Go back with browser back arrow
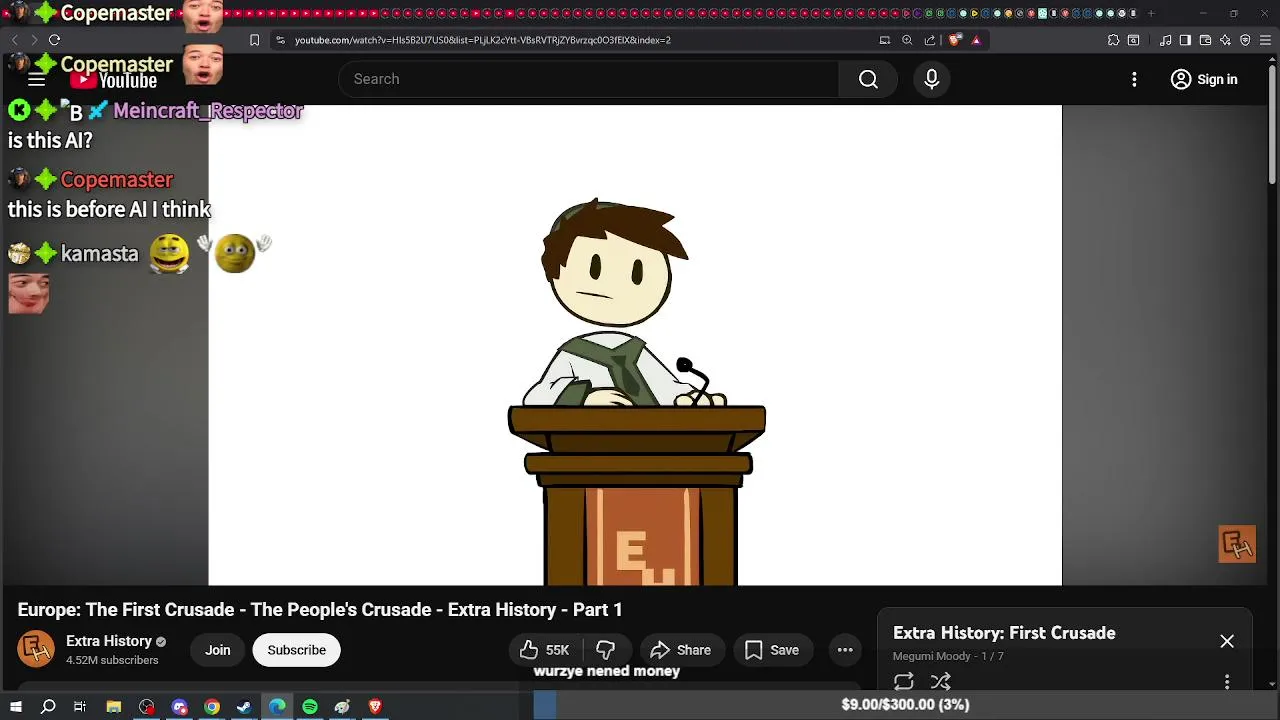 click(x=14, y=40)
